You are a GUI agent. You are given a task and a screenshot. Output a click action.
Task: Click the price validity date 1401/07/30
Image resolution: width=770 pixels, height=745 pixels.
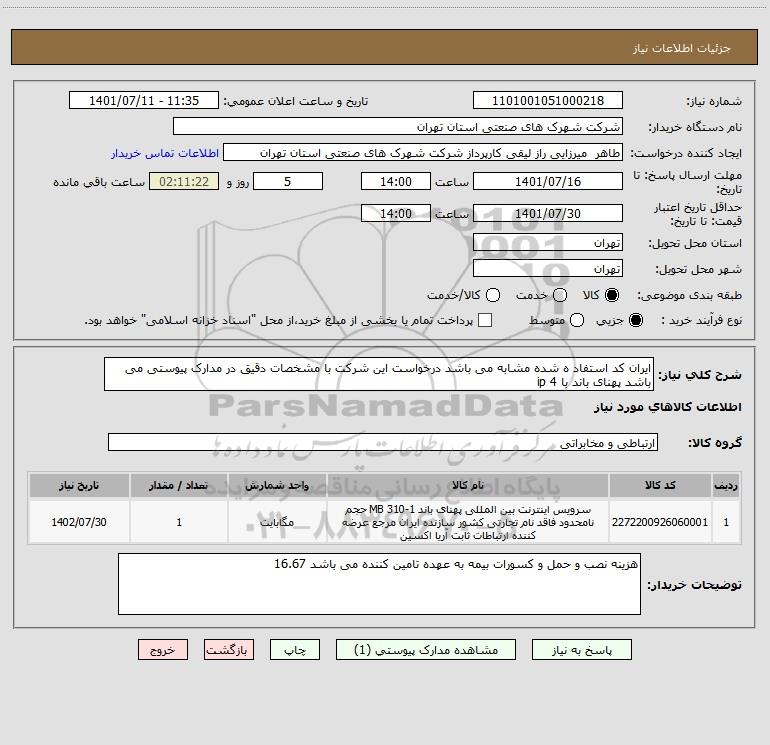click(x=548, y=214)
